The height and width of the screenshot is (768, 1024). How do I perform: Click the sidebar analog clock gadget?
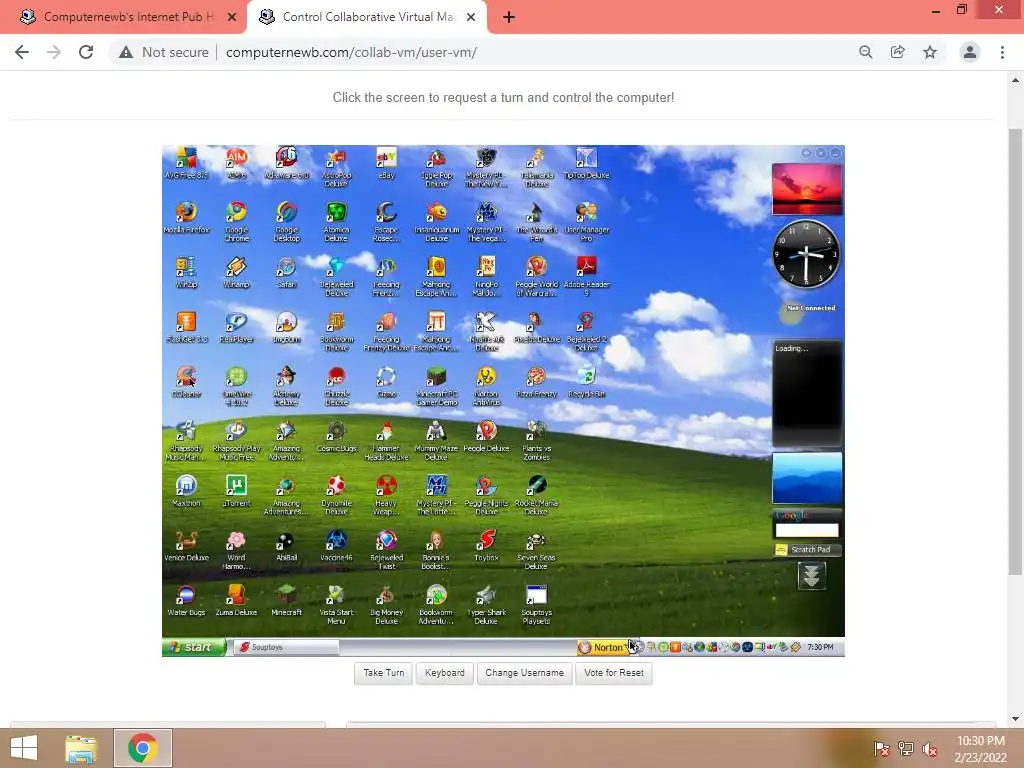click(807, 254)
